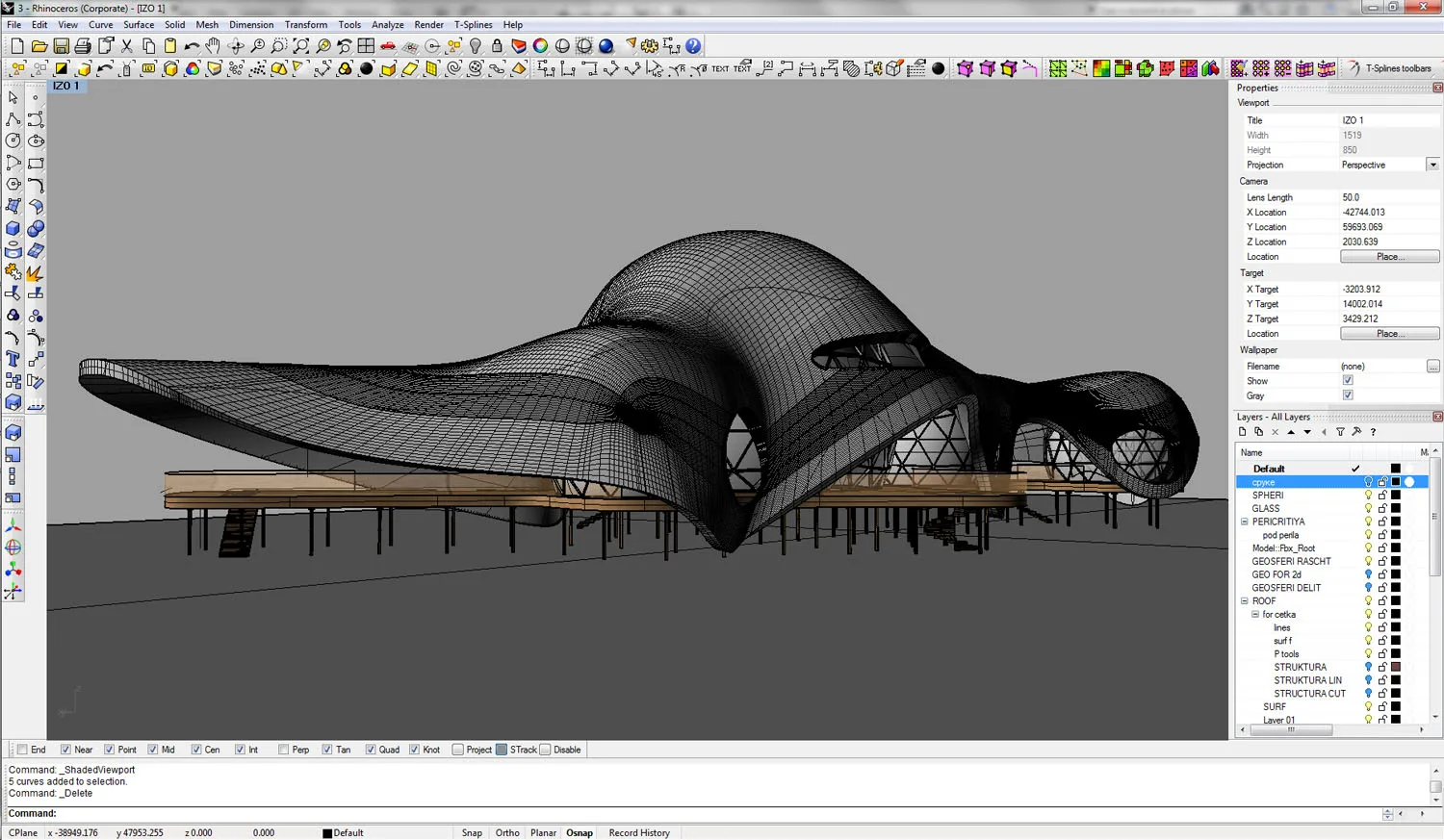Image resolution: width=1444 pixels, height=840 pixels.
Task: Open the Help question mark icon
Action: point(693,46)
